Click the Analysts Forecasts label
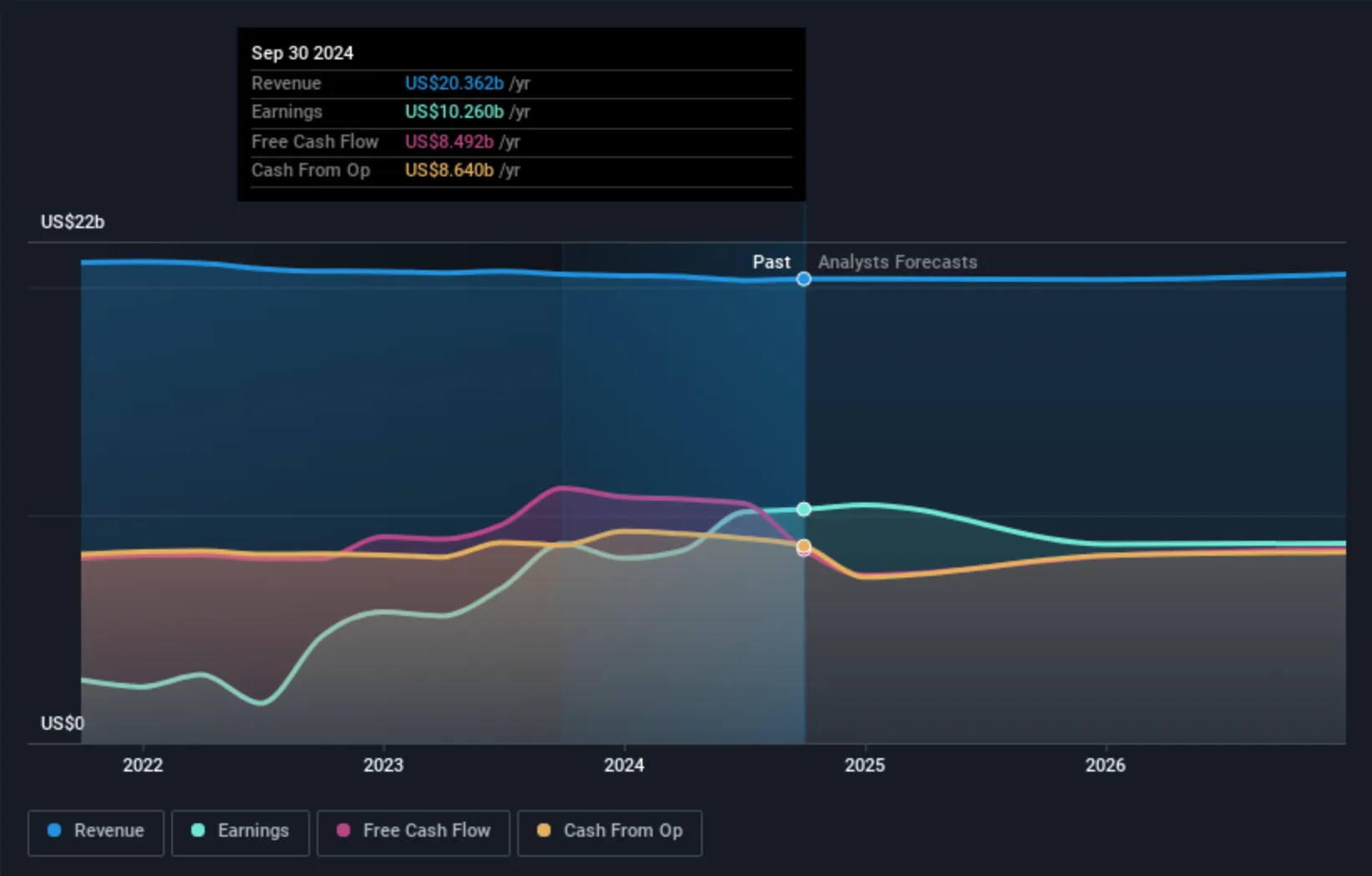This screenshot has width=1372, height=876. click(x=897, y=262)
